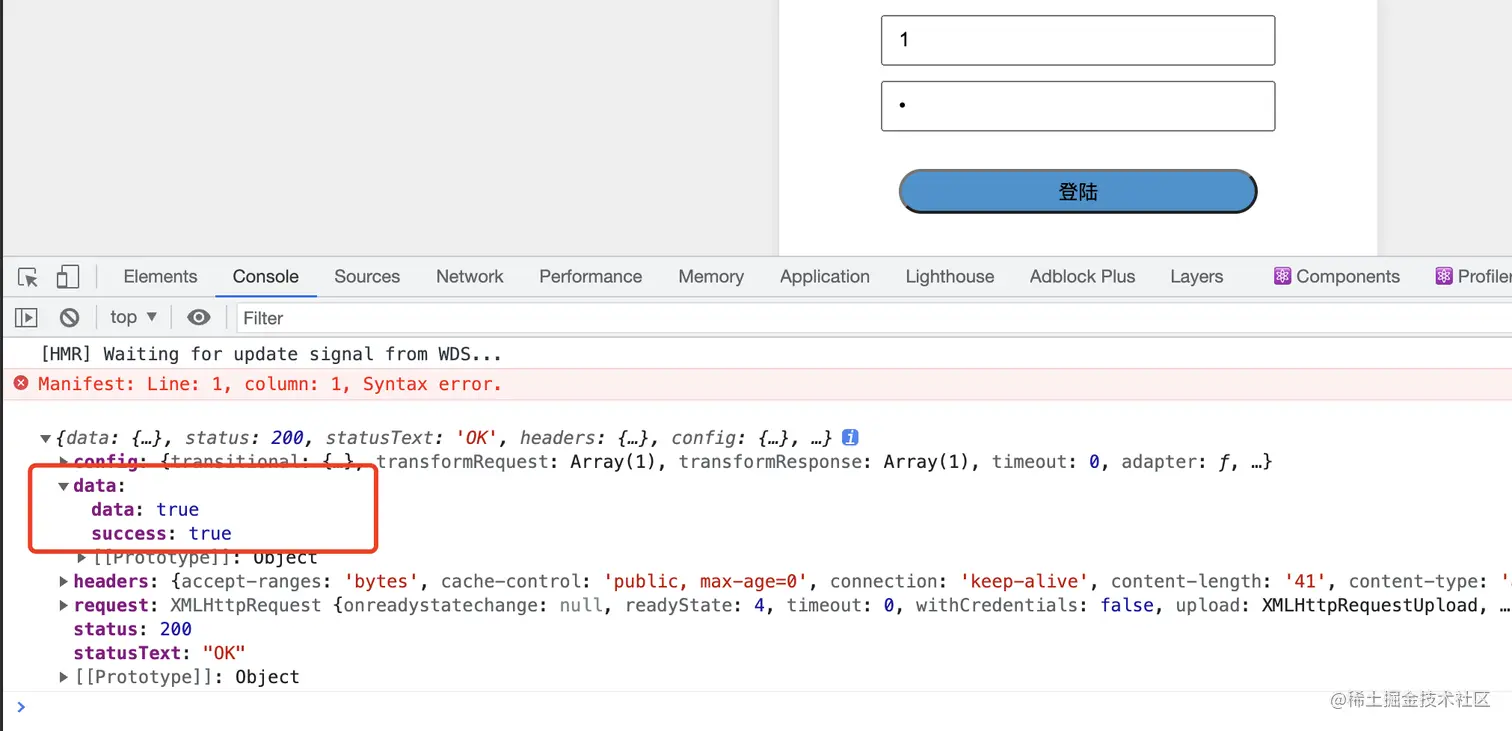
Task: Click the 登陆 login button
Action: click(x=1078, y=191)
